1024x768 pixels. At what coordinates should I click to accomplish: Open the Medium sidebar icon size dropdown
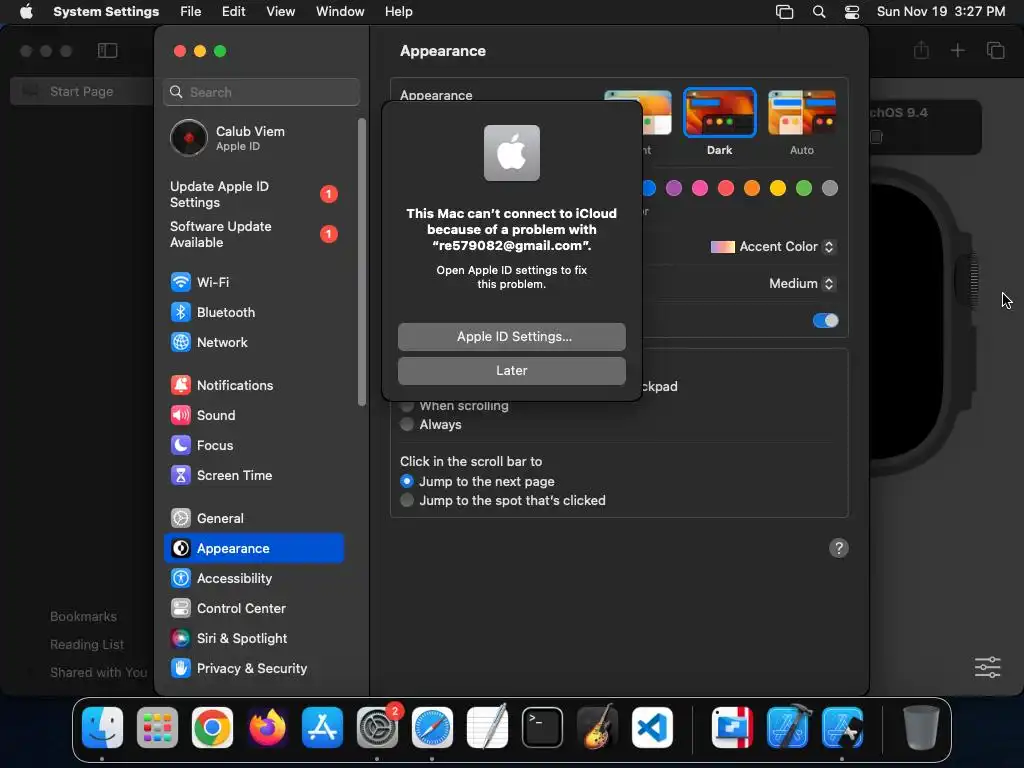tap(801, 283)
